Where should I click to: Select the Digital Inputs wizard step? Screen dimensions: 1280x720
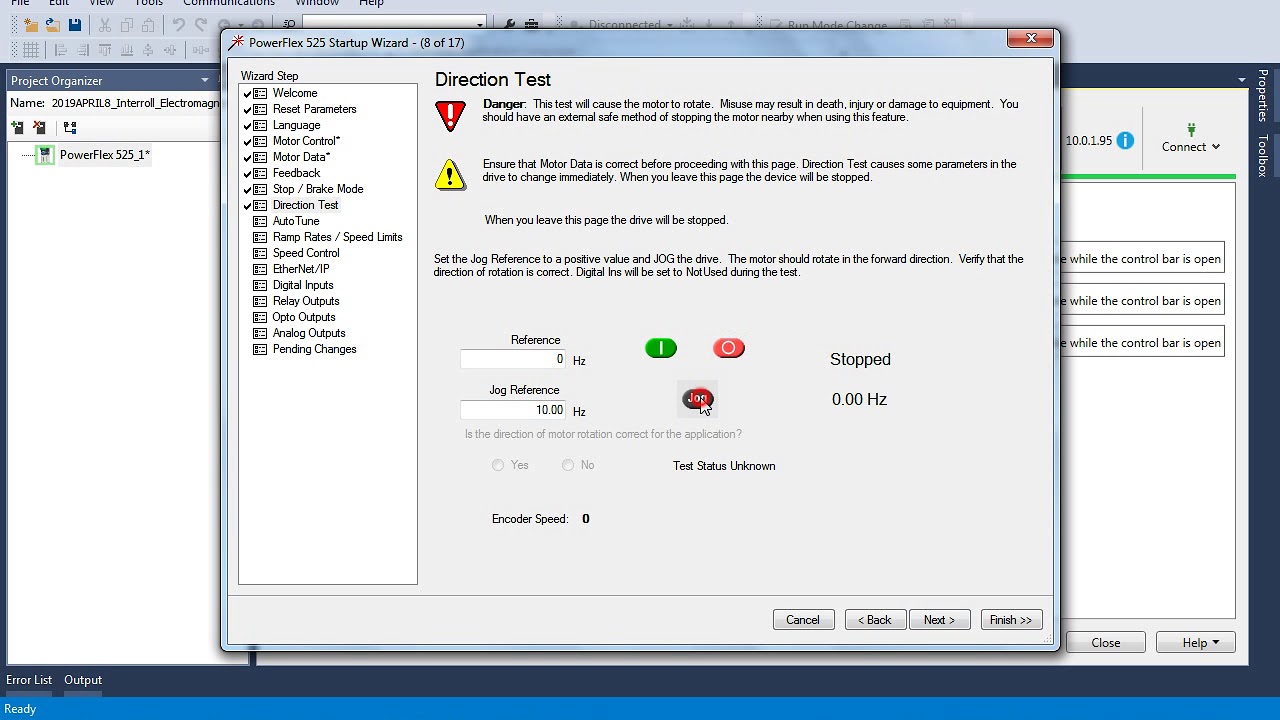[303, 285]
